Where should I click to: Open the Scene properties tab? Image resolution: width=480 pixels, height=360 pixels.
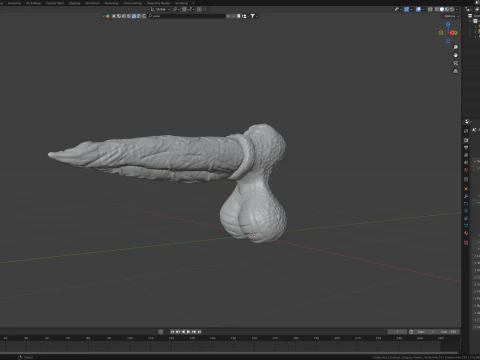[466, 162]
